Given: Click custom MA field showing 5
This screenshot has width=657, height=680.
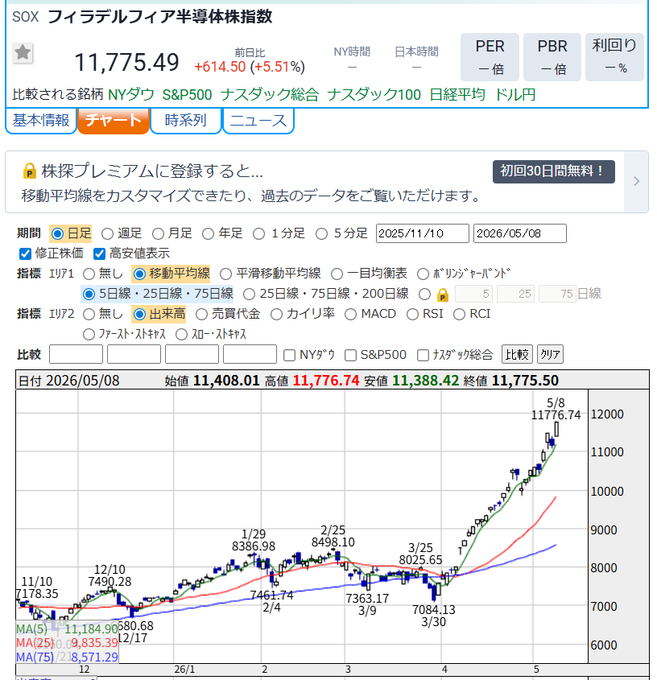Looking at the screenshot, I should click(473, 294).
